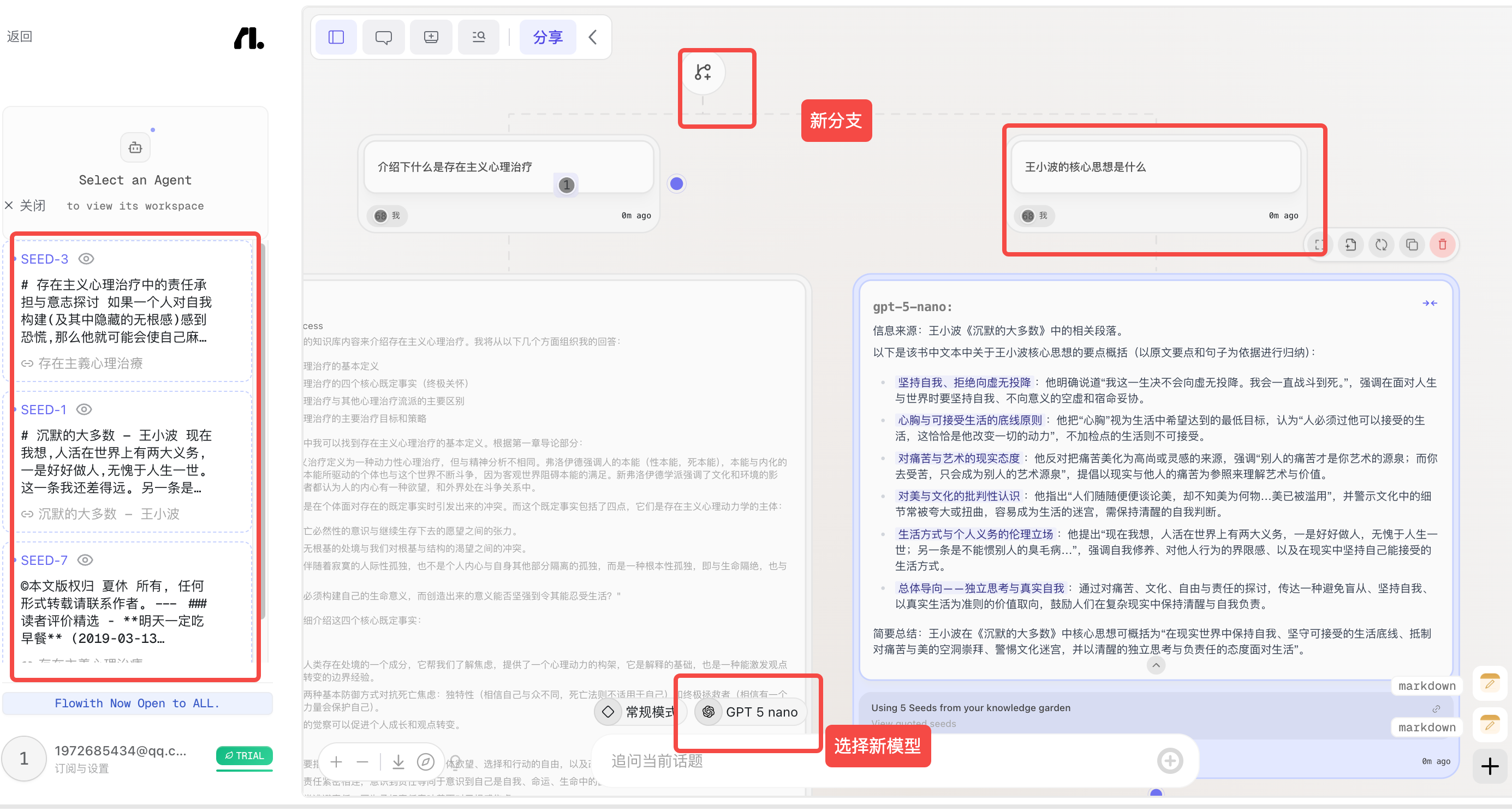The height and width of the screenshot is (811, 1512).
Task: Copy node with the duplicate icon
Action: 1412,245
